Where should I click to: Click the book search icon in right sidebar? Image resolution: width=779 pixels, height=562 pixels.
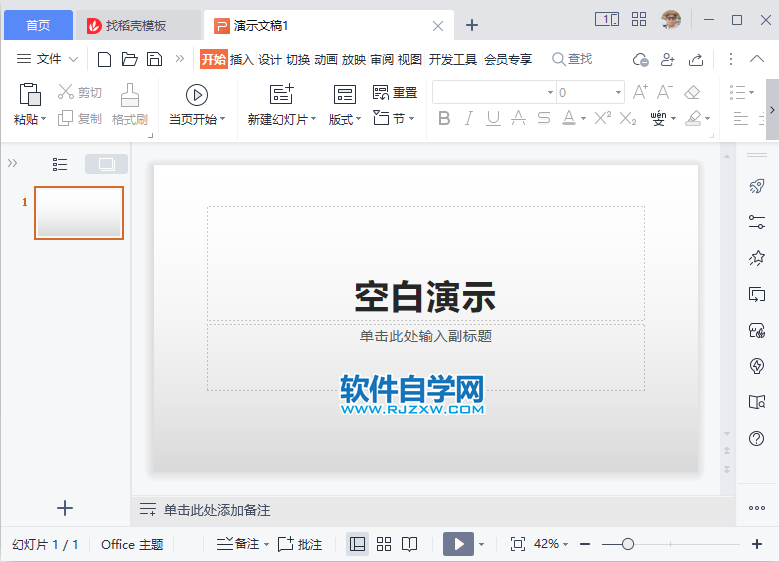pos(757,401)
